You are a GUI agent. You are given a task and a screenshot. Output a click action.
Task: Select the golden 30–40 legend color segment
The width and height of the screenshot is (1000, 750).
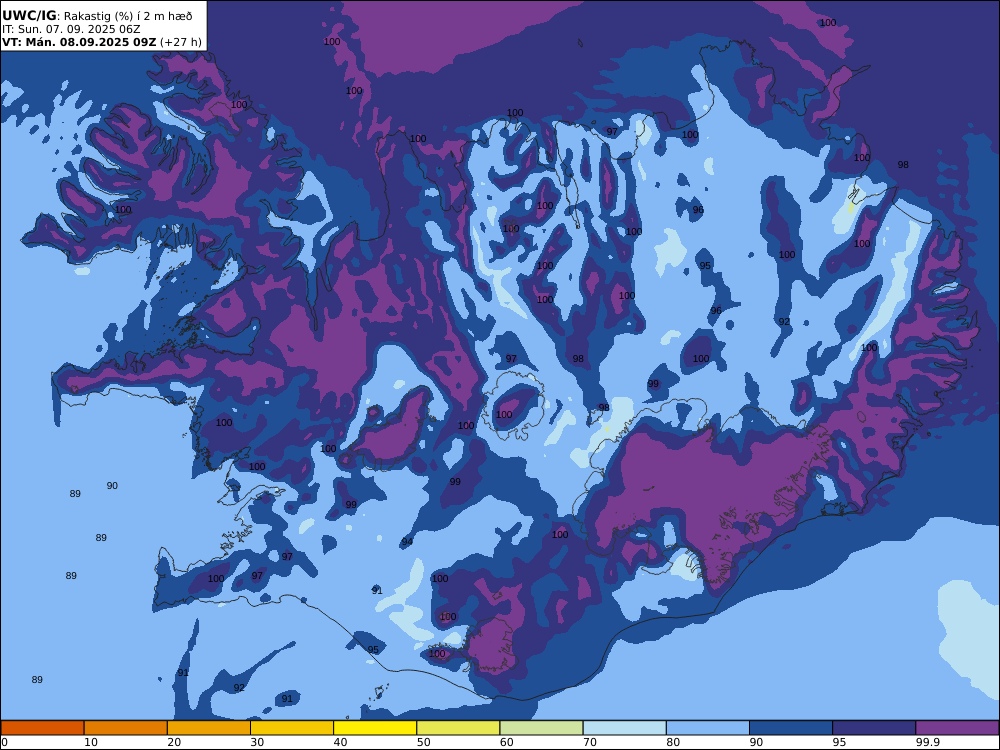point(292,728)
